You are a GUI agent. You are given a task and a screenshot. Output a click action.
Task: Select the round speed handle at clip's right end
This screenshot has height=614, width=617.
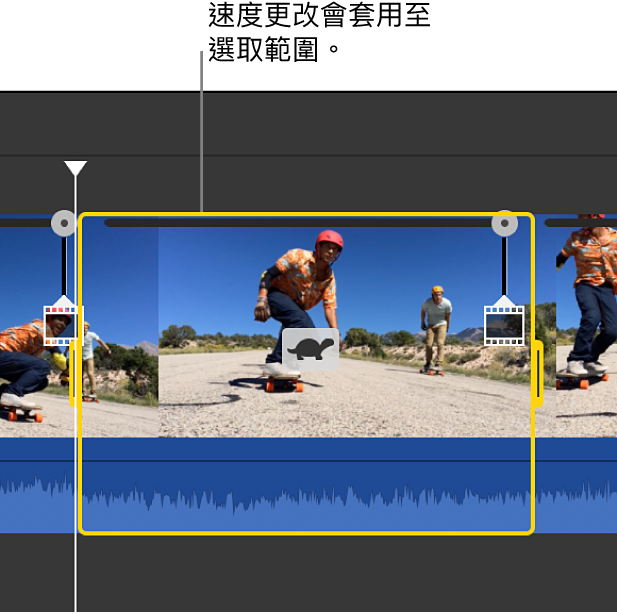tap(505, 223)
